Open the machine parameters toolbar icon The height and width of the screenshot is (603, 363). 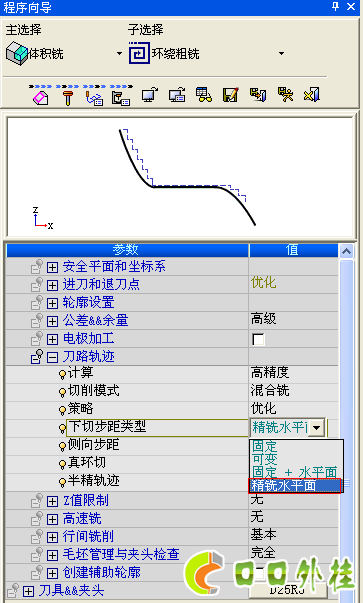pos(121,98)
